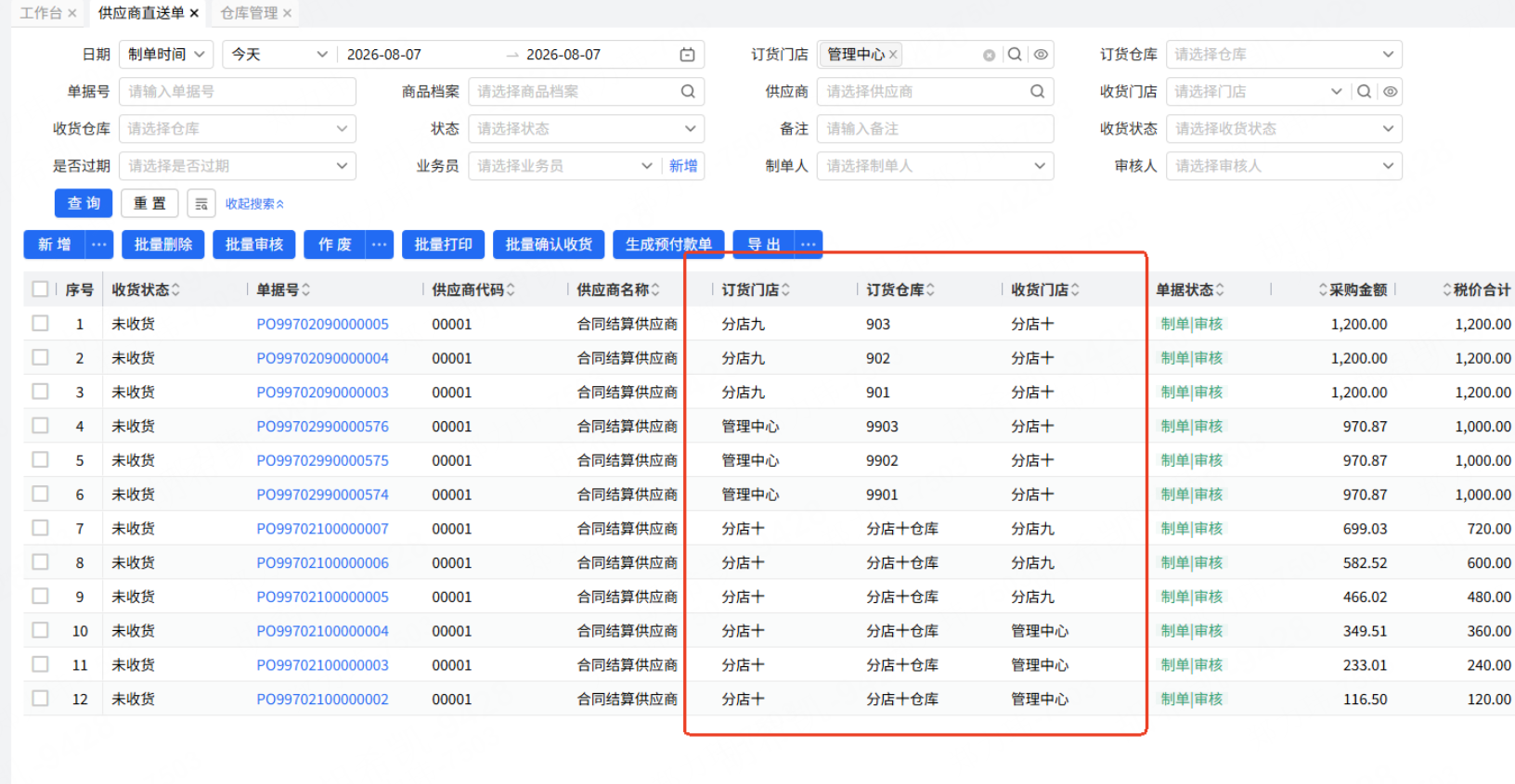Click 生成预付款单 button
The width and height of the screenshot is (1515, 784).
(x=668, y=244)
